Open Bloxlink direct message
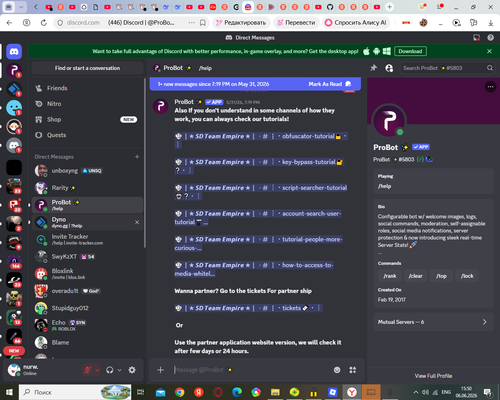 (x=87, y=274)
